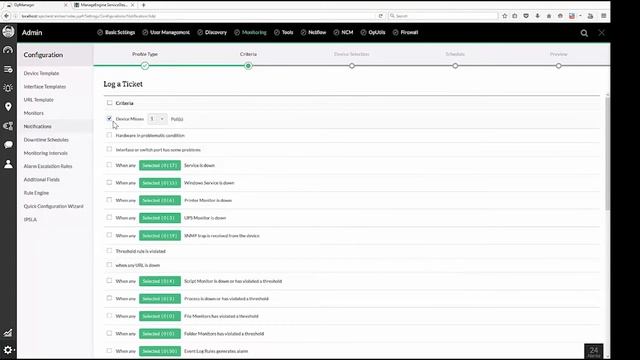This screenshot has height=360, width=640.
Task: Open the Inventory list icon in left rail
Action: [x=8, y=69]
